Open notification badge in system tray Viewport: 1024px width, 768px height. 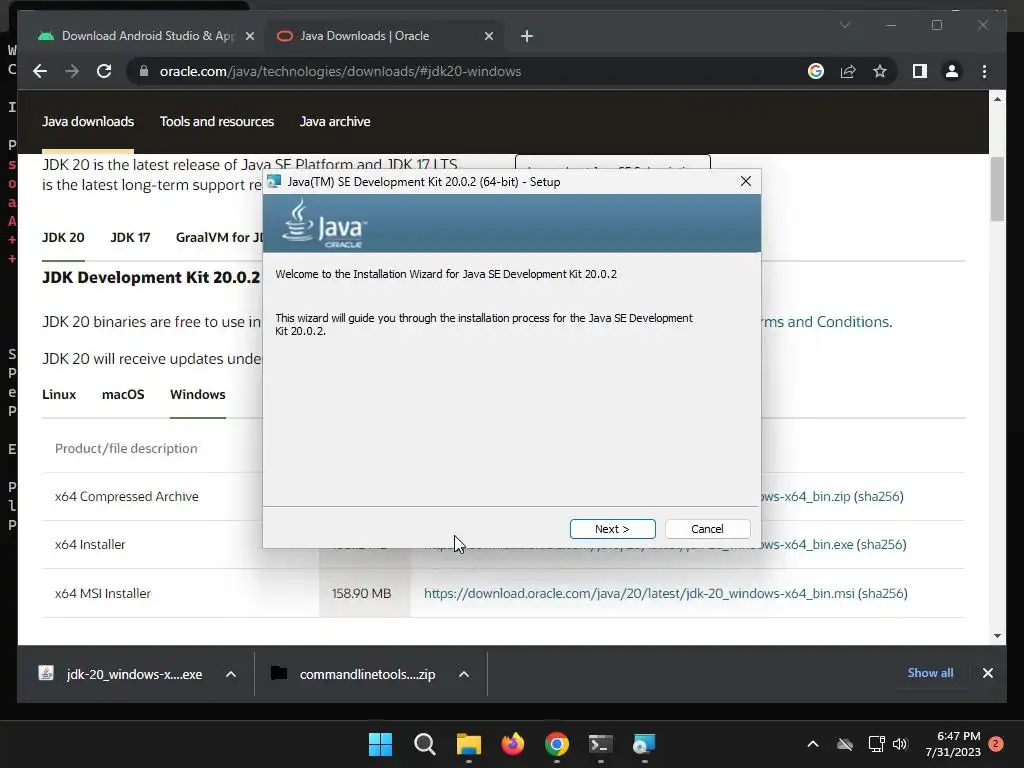pos(996,744)
